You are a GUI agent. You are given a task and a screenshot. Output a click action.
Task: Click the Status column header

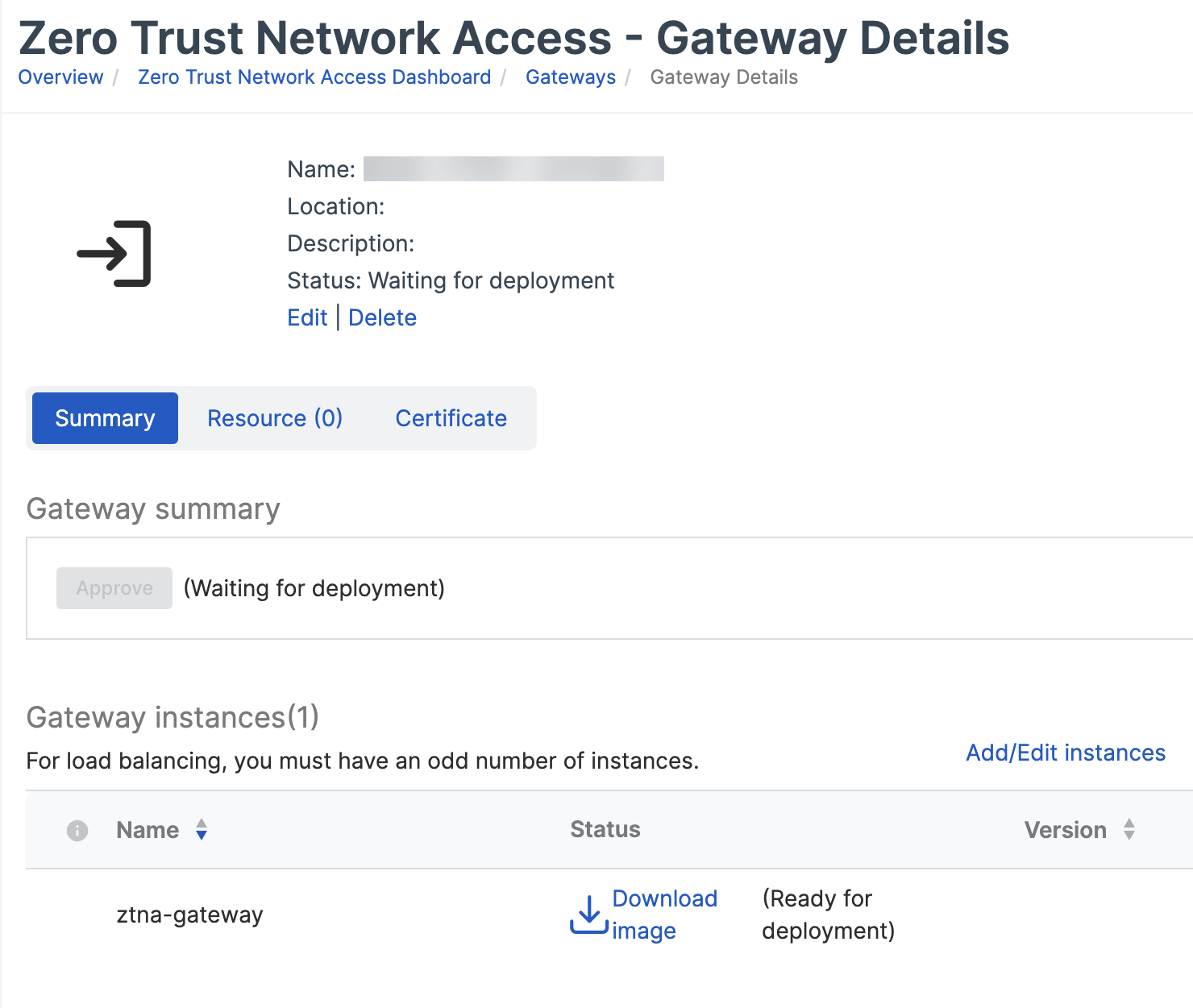(605, 830)
